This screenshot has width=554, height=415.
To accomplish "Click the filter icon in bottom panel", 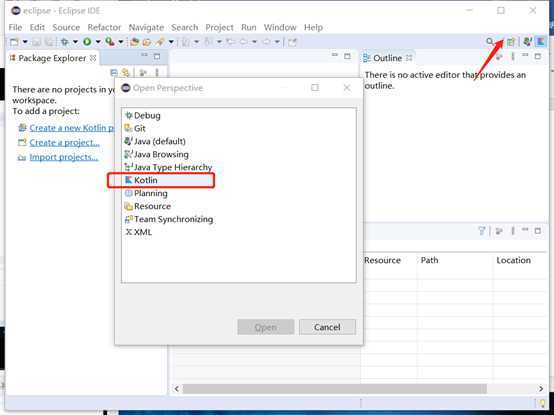I will click(x=482, y=231).
